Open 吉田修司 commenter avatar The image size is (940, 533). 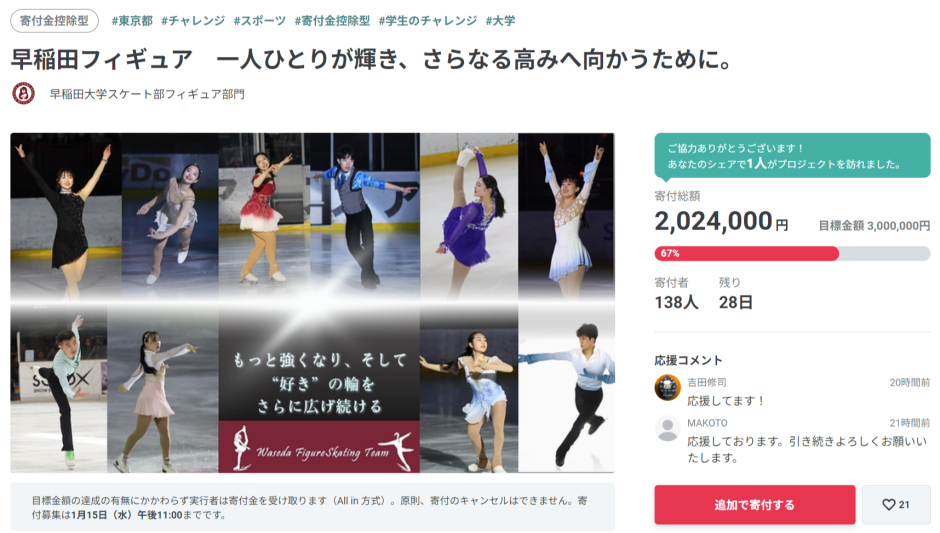click(x=667, y=388)
